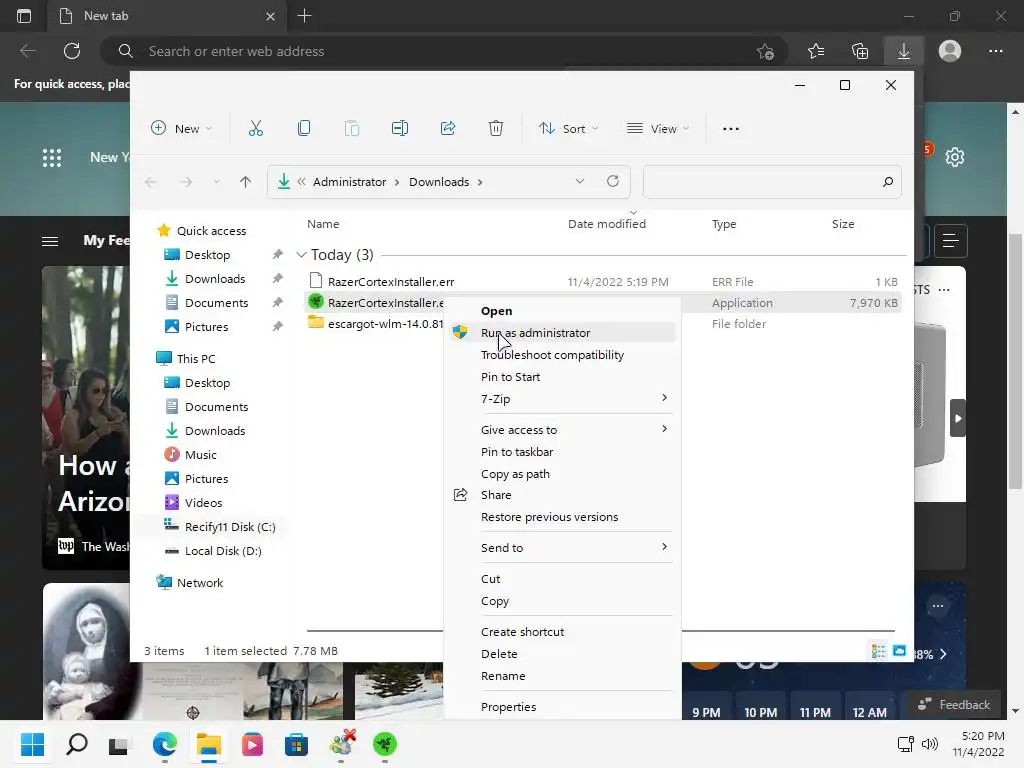Open the app launcher grid on Edge page
This screenshot has width=1024, height=768.
tap(52, 157)
